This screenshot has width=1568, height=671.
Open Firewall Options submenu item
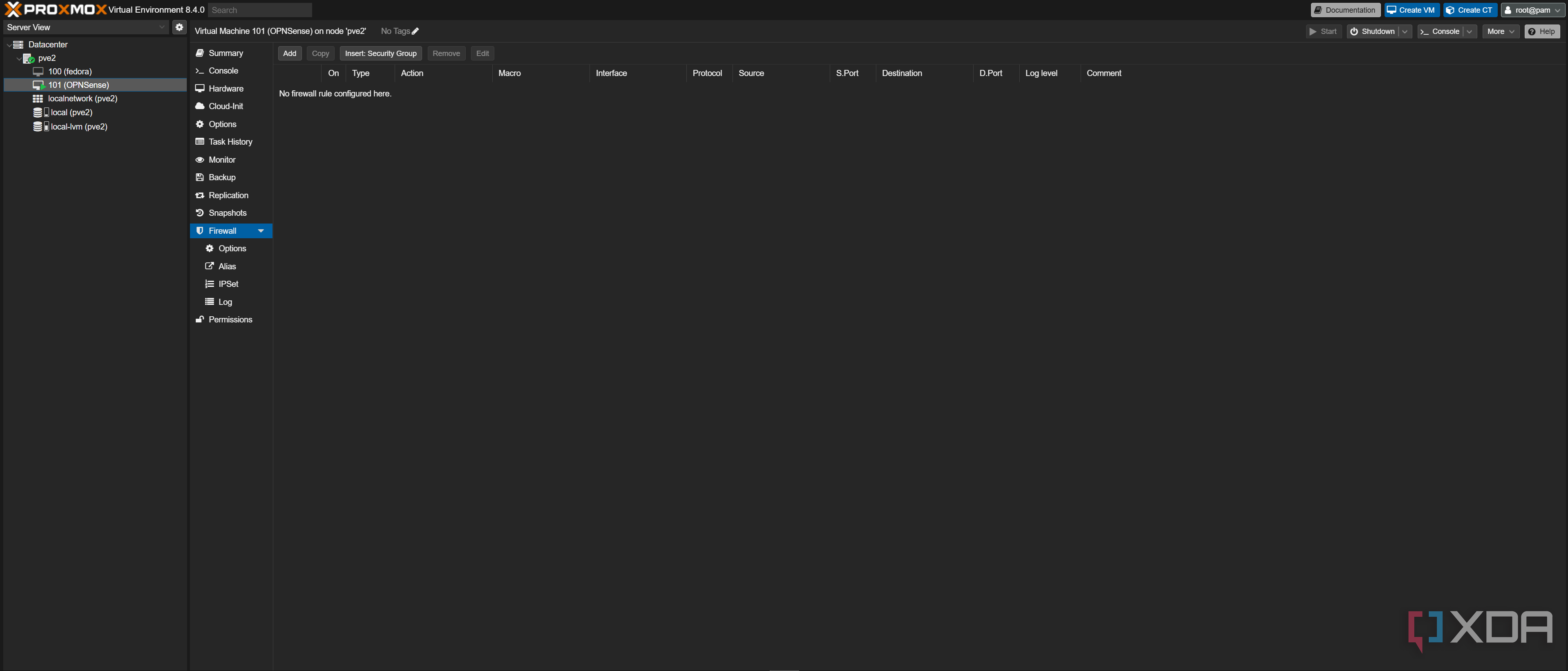coord(231,249)
